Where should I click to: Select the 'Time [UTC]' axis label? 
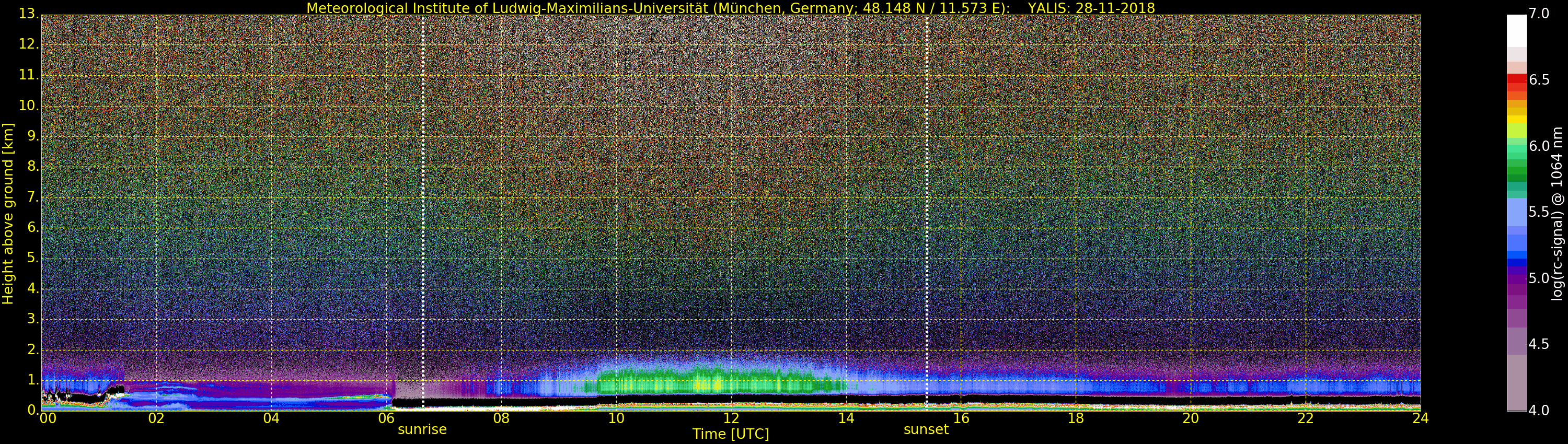[731, 434]
